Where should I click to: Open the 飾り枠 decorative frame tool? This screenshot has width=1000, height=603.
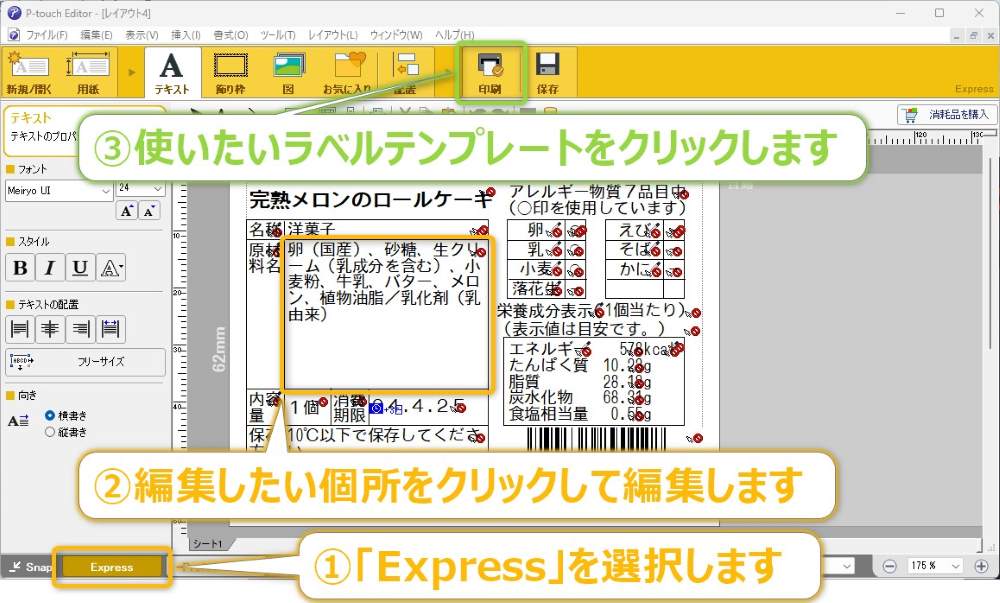pos(229,70)
